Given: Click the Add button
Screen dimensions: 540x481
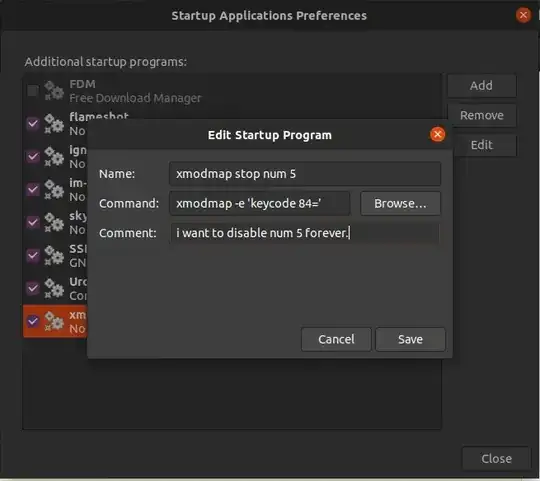Looking at the screenshot, I should pos(481,85).
